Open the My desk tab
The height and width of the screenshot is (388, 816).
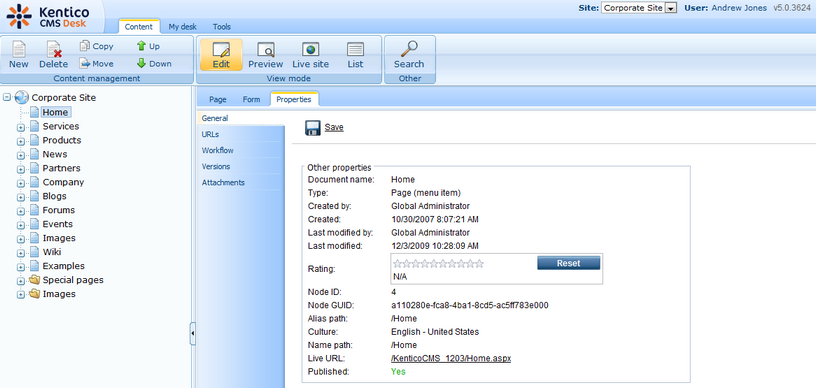[x=183, y=27]
